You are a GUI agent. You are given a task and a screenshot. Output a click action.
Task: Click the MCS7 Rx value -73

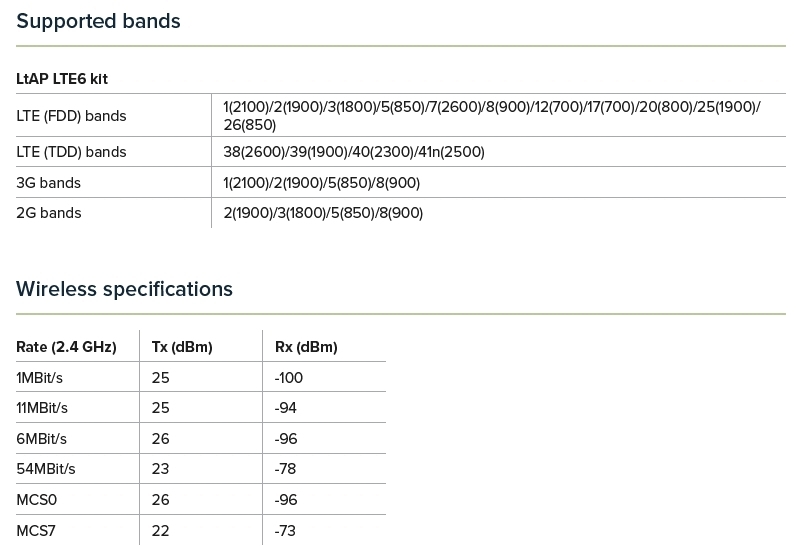[x=285, y=531]
